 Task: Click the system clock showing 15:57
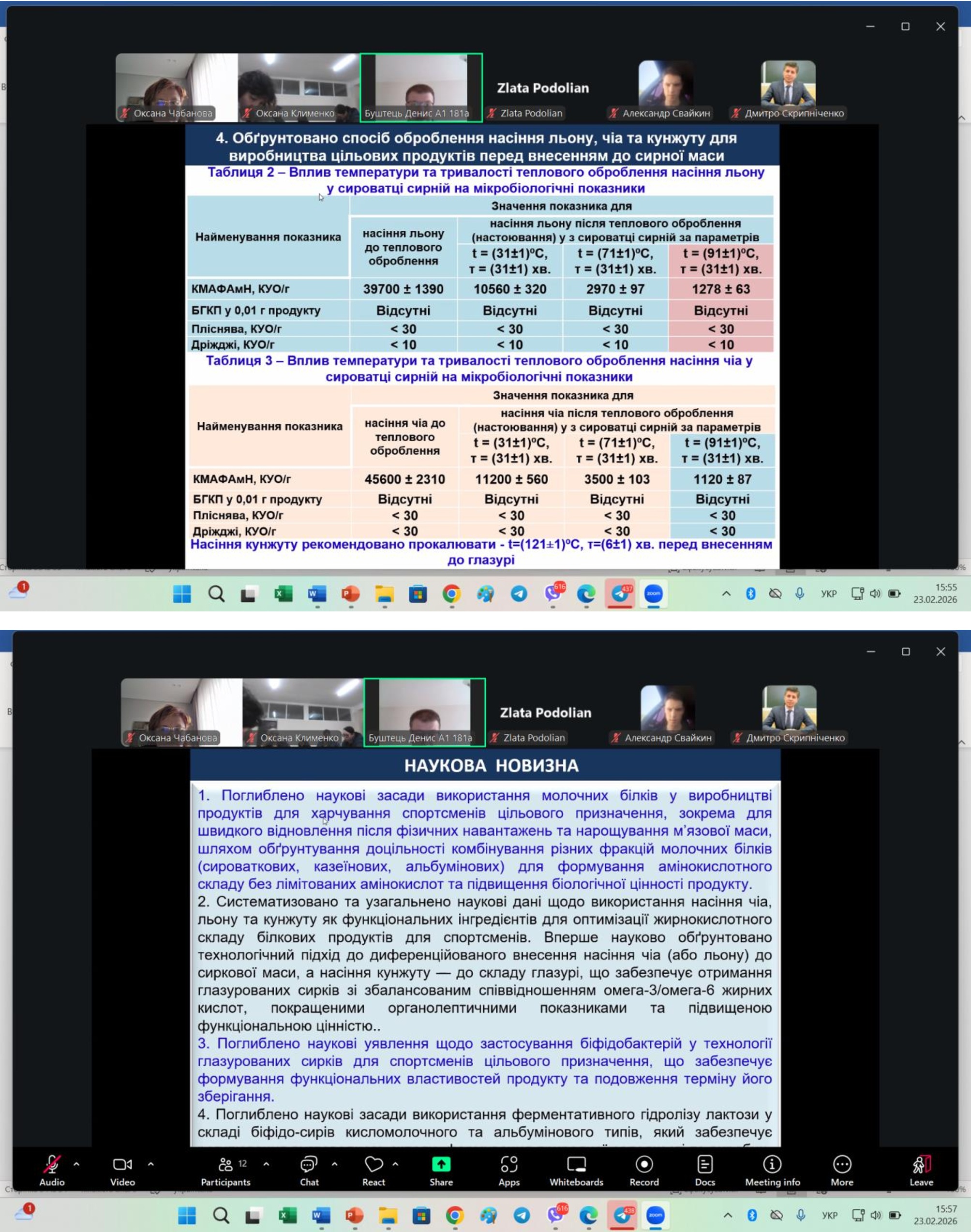(935, 1215)
